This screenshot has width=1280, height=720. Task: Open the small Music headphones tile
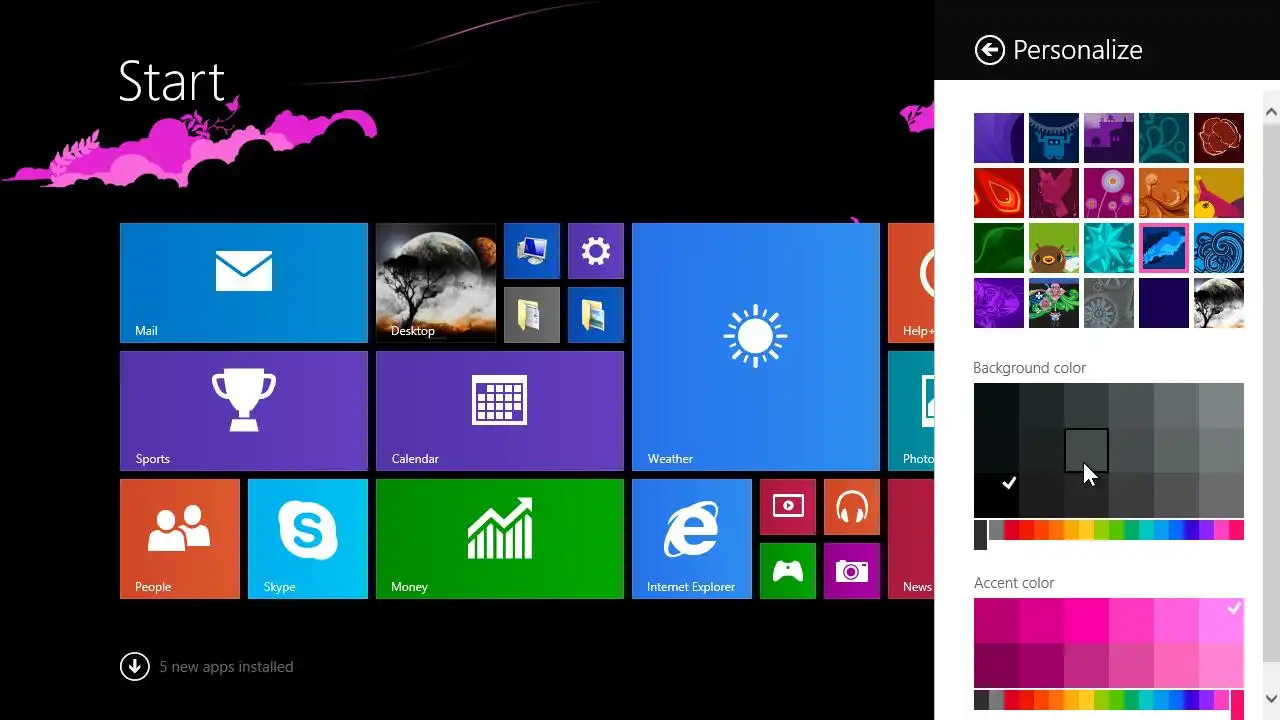[852, 507]
